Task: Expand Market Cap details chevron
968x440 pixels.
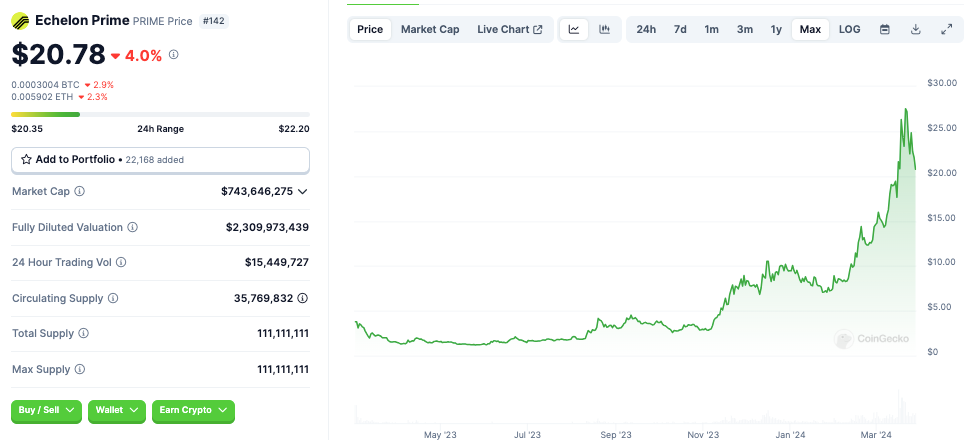Action: click(302, 191)
